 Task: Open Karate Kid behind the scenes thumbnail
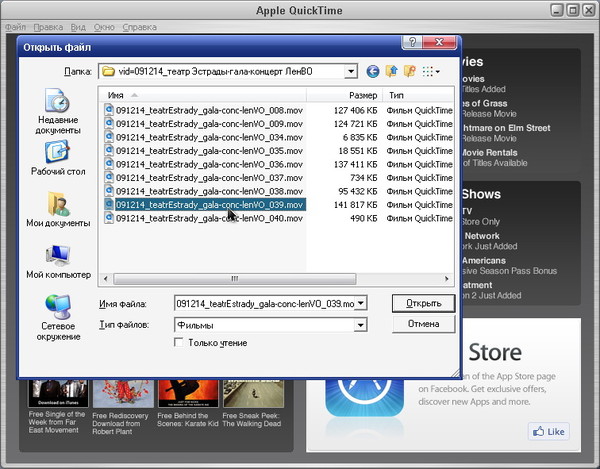(x=188, y=393)
